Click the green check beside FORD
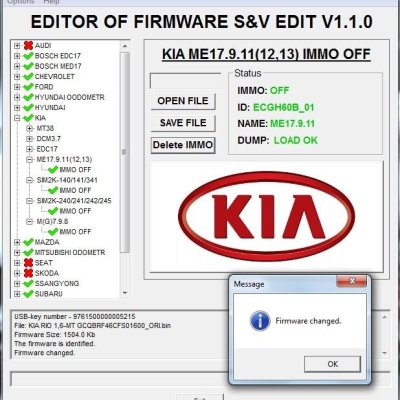 pyautogui.click(x=28, y=87)
